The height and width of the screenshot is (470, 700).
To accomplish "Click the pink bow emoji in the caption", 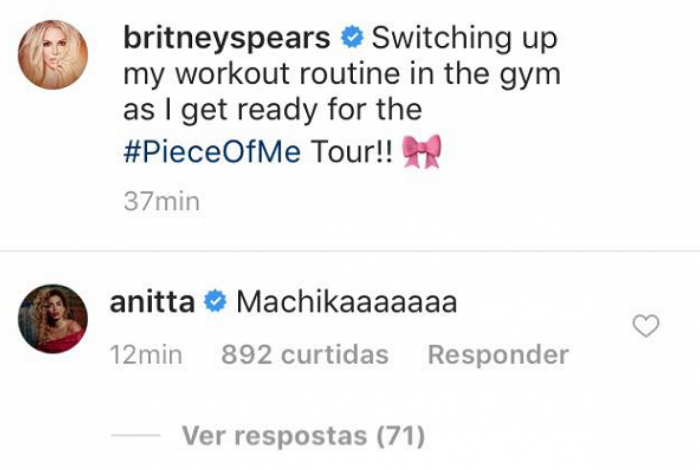I will click(420, 152).
